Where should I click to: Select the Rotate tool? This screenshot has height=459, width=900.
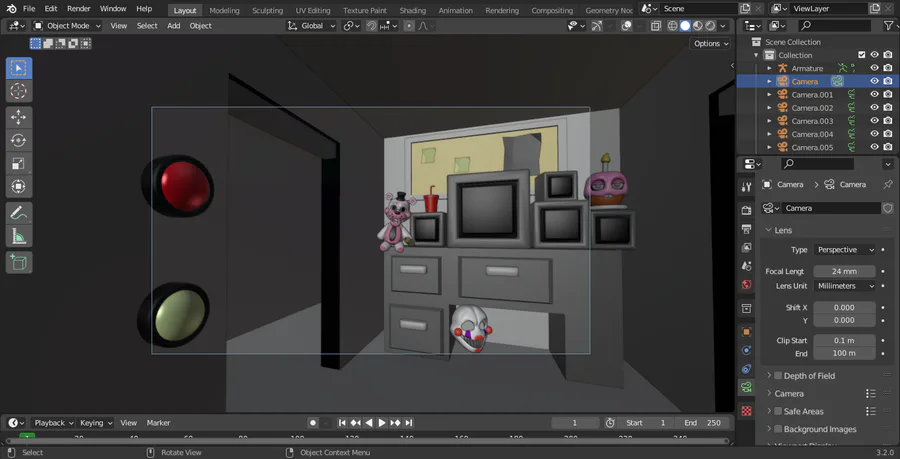coord(19,141)
